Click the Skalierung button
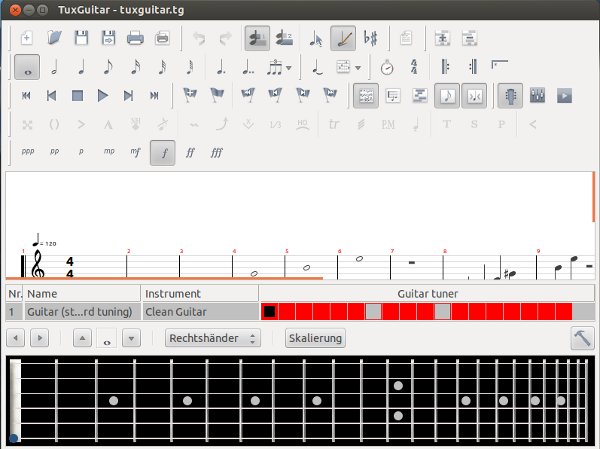Viewport: 600px width, 449px height. point(315,338)
